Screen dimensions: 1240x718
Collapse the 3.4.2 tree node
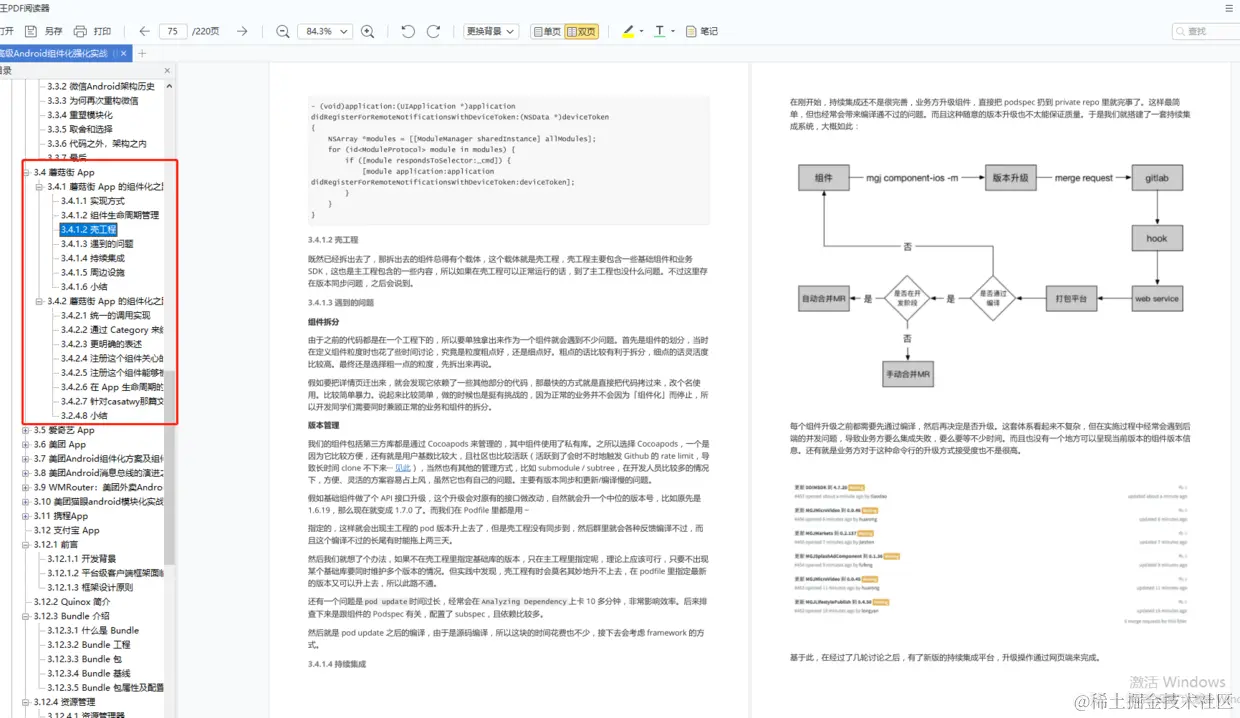(39, 301)
